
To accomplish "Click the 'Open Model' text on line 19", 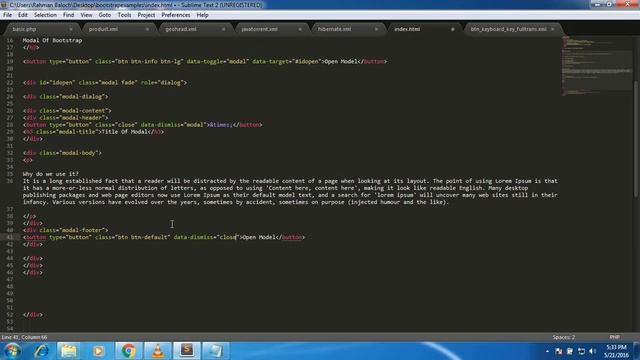I will coord(341,62).
